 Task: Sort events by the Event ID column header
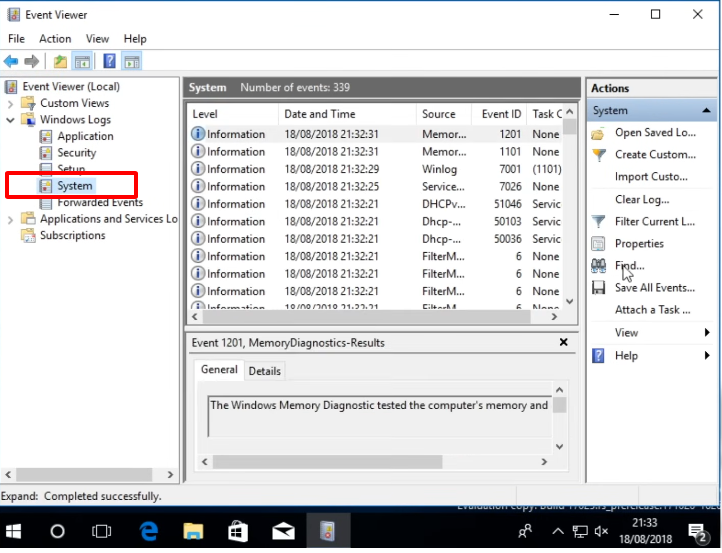(x=501, y=114)
